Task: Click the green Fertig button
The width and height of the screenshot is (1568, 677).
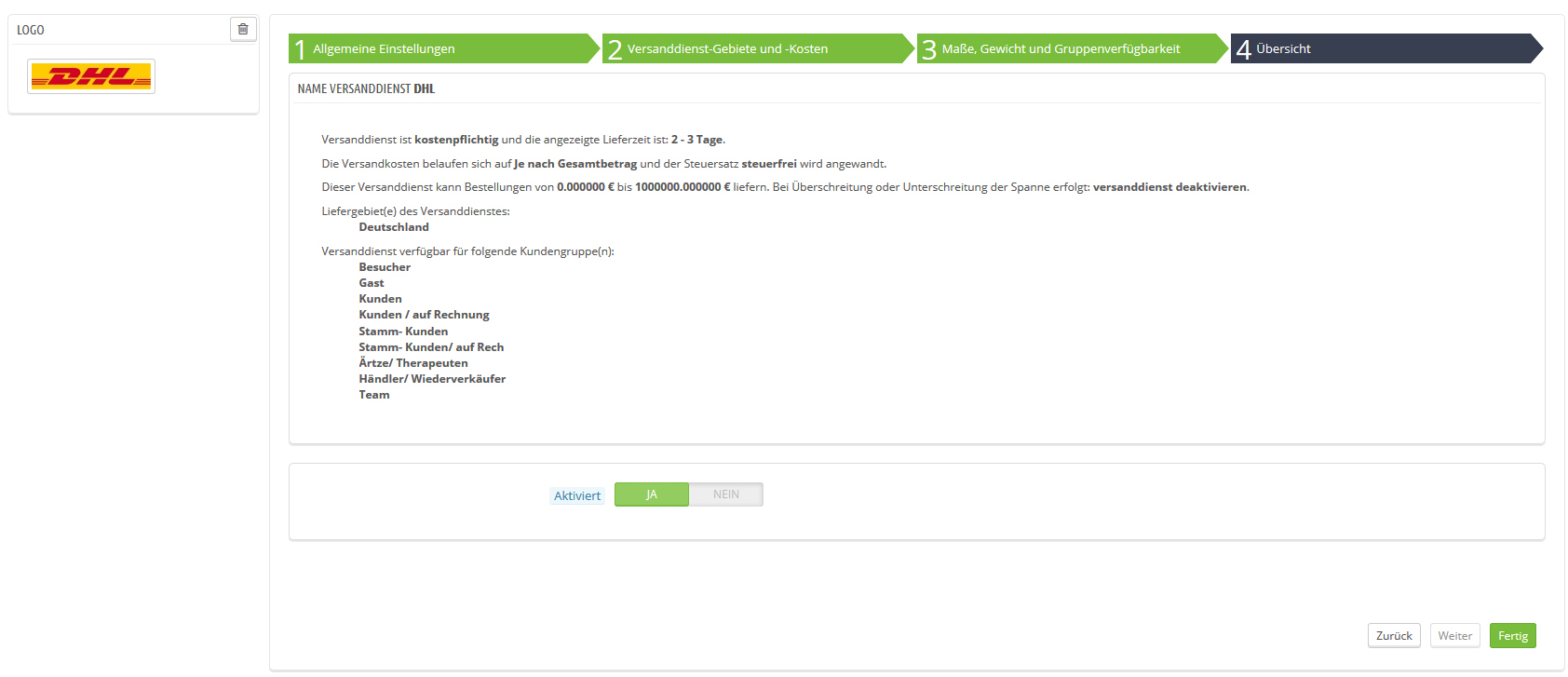Action: [1512, 636]
